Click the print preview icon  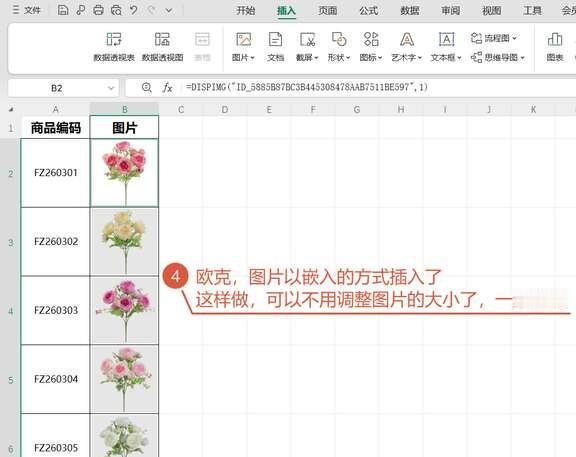coord(116,10)
